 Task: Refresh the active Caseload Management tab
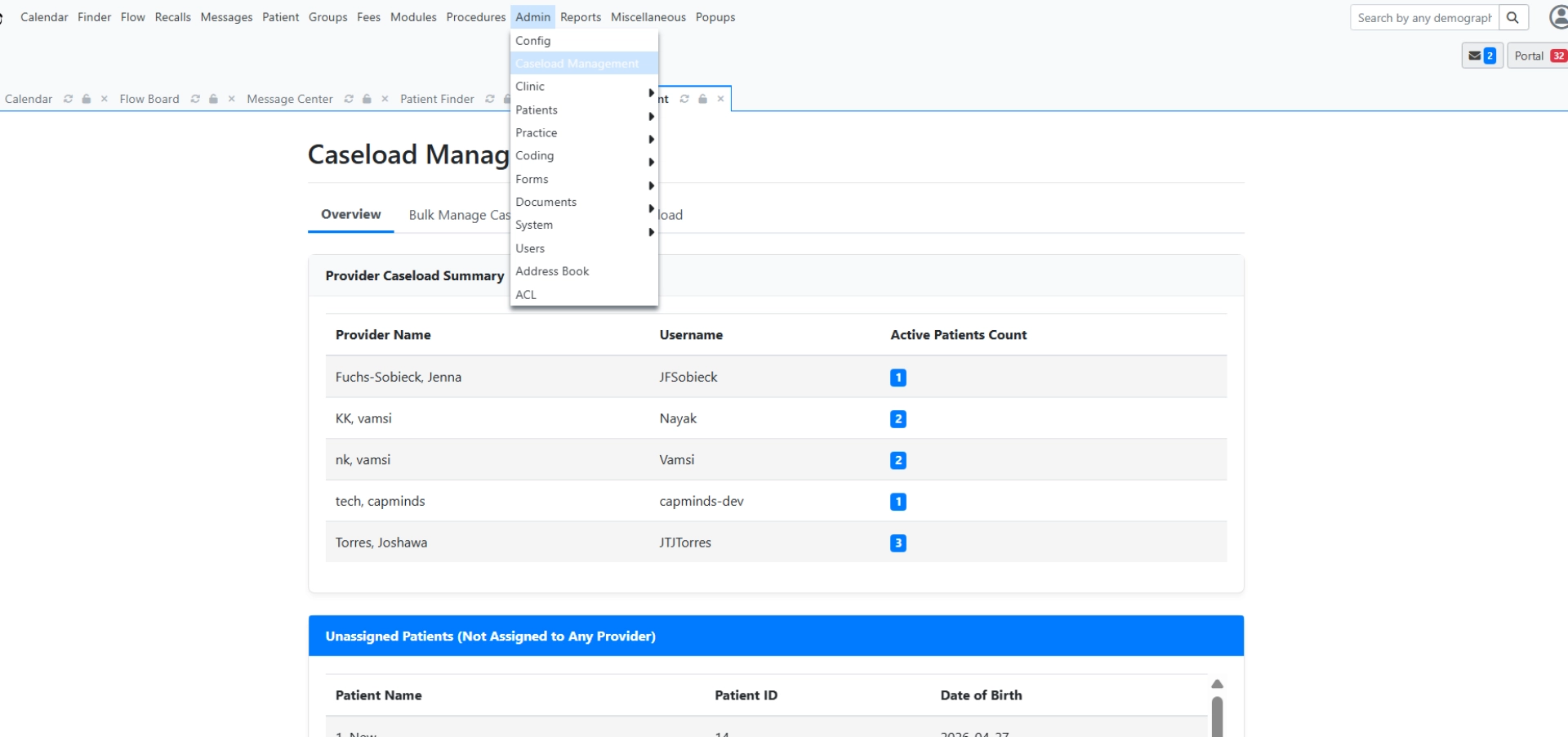pyautogui.click(x=684, y=99)
